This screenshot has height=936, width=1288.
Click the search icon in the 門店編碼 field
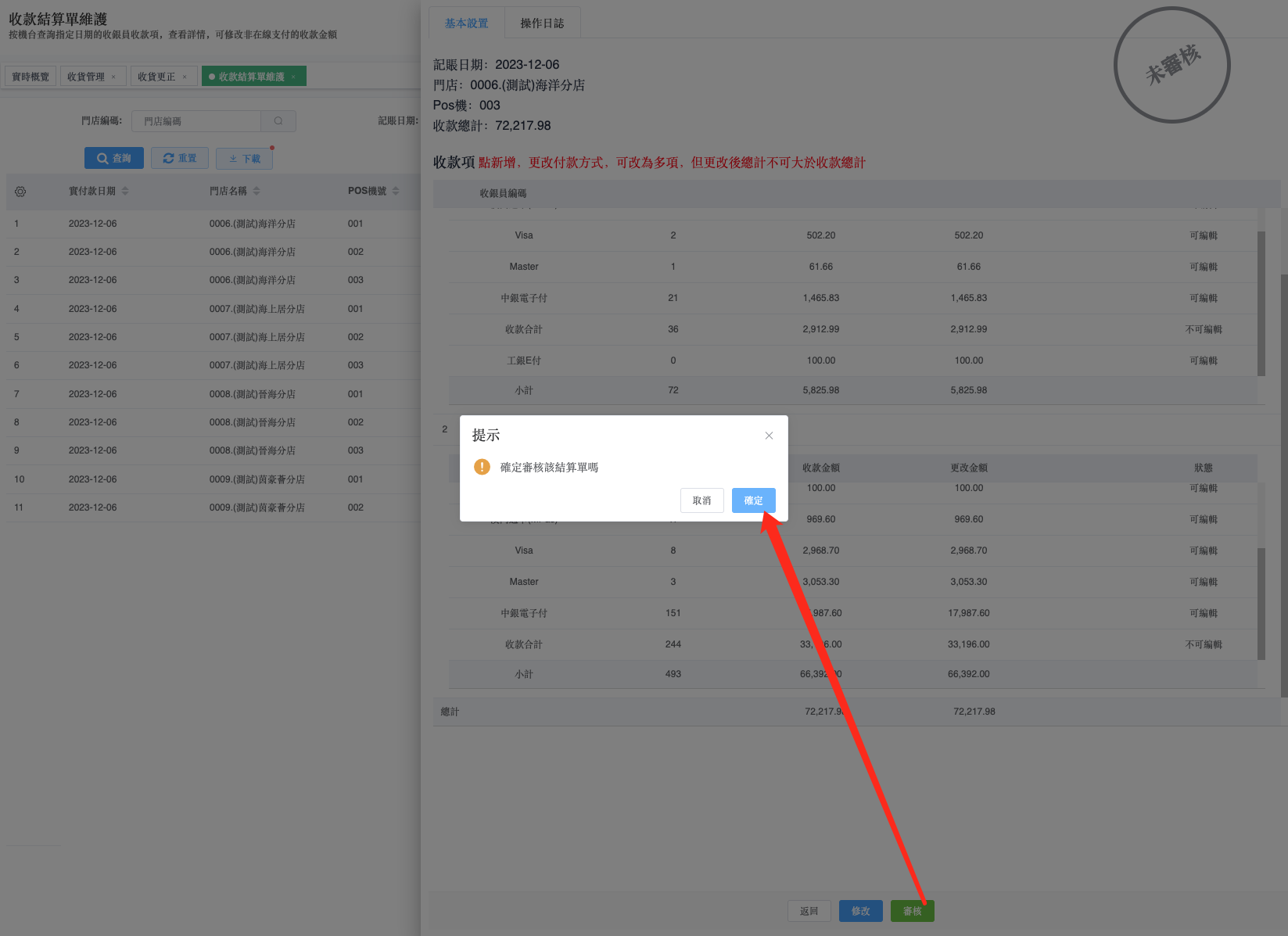tap(278, 121)
